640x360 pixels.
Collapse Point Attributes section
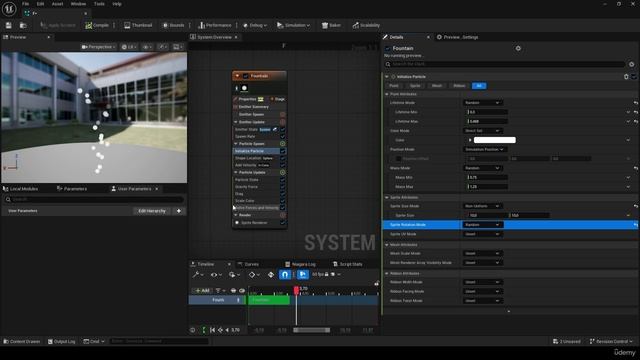tap(387, 94)
